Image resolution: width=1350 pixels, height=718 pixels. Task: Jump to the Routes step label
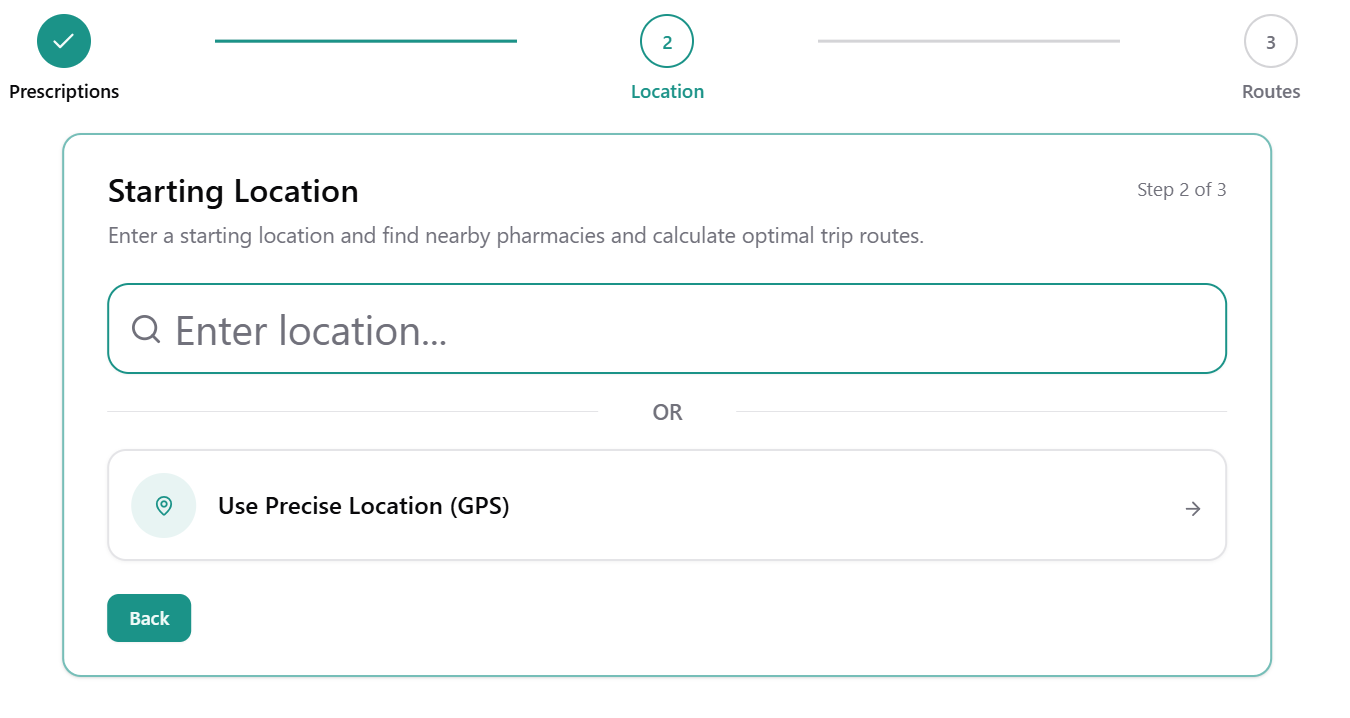coord(1270,92)
